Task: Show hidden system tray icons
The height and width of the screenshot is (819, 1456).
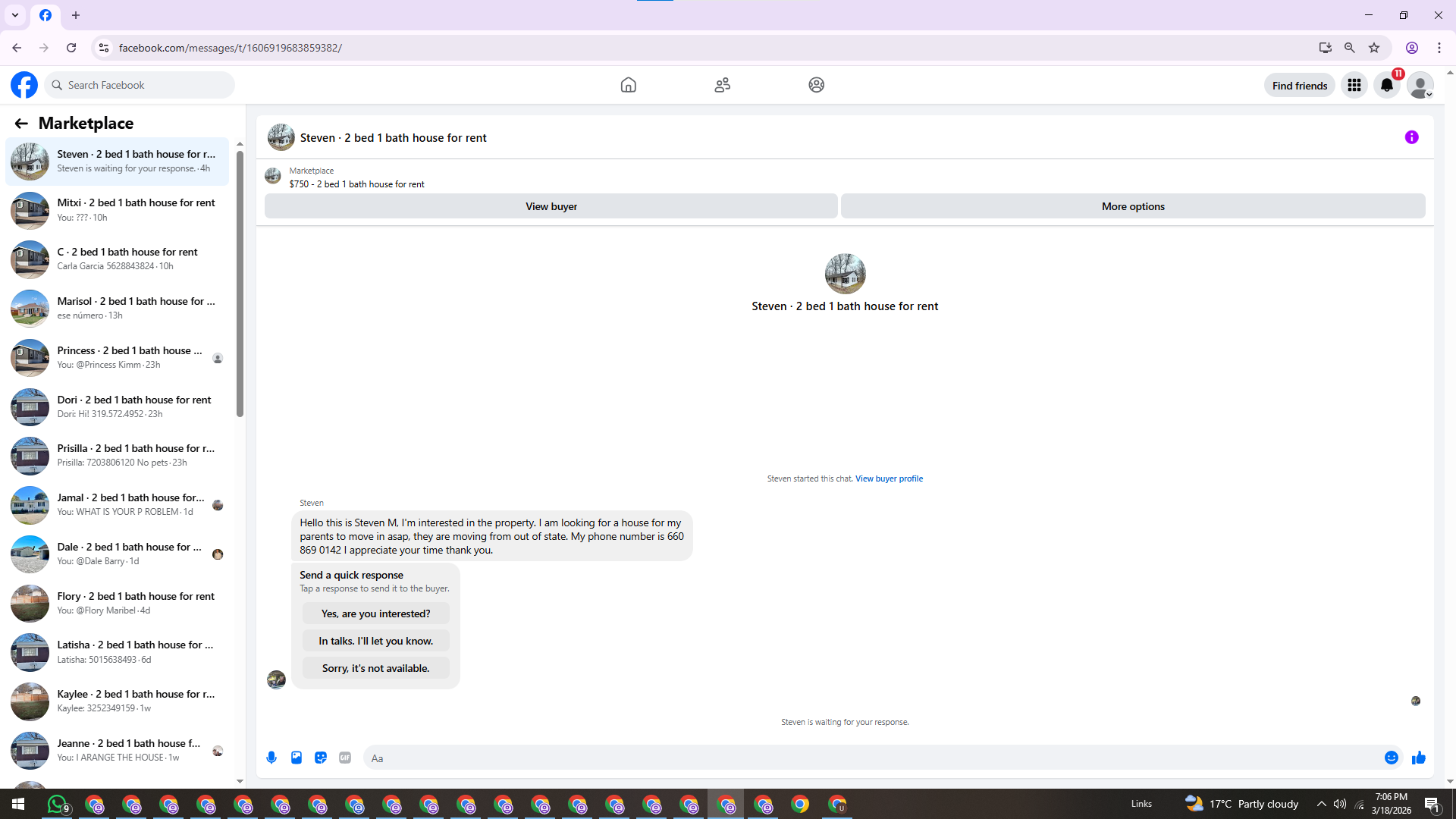Action: [1322, 804]
